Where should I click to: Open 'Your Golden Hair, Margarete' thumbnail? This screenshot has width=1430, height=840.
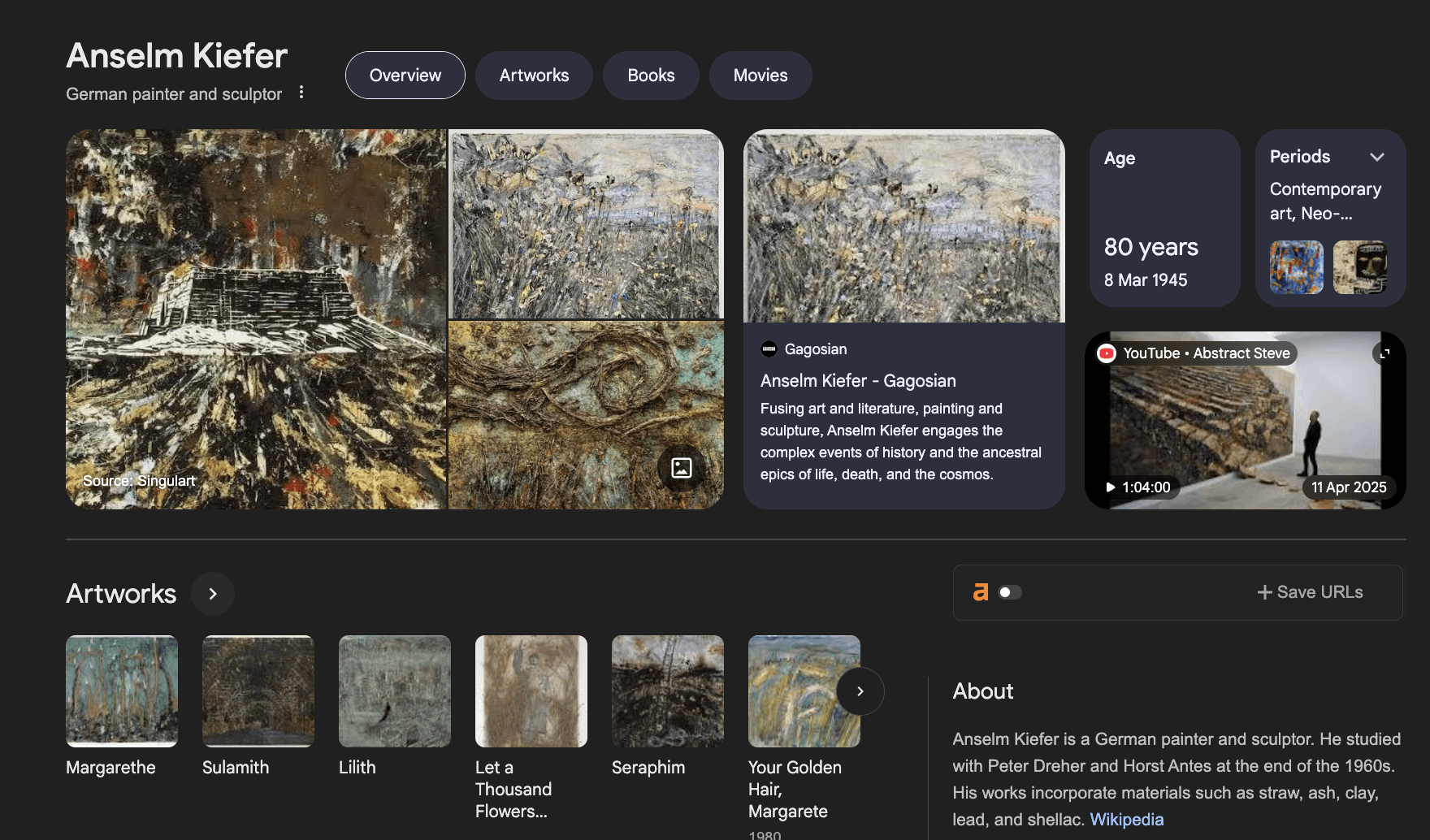[804, 691]
